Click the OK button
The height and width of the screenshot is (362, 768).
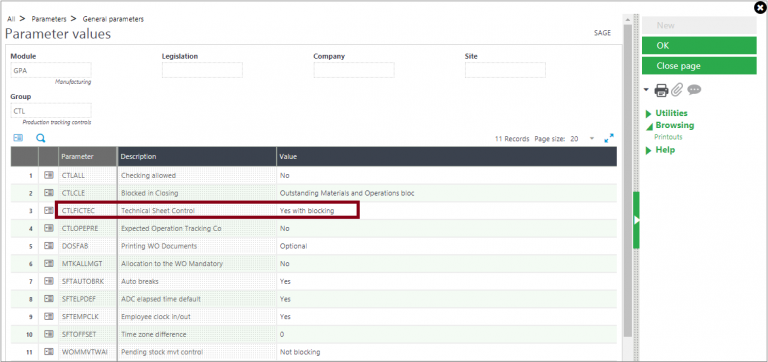tap(699, 46)
